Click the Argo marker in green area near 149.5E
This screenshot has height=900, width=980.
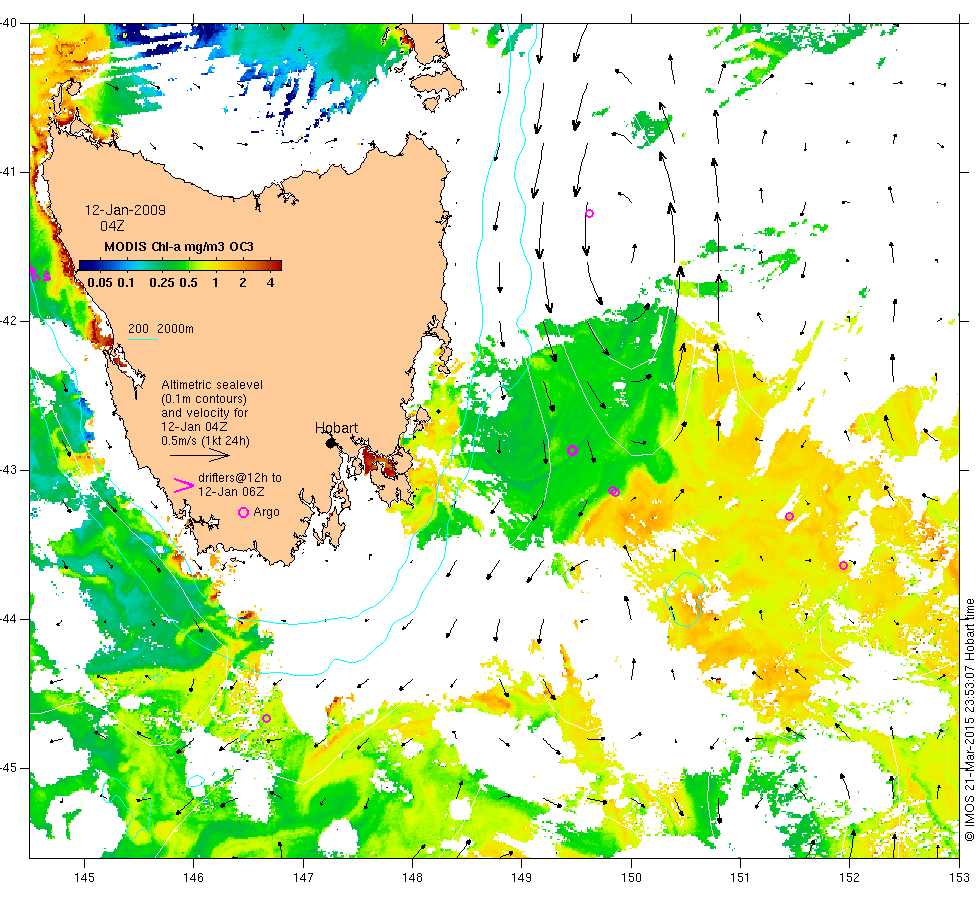click(572, 451)
